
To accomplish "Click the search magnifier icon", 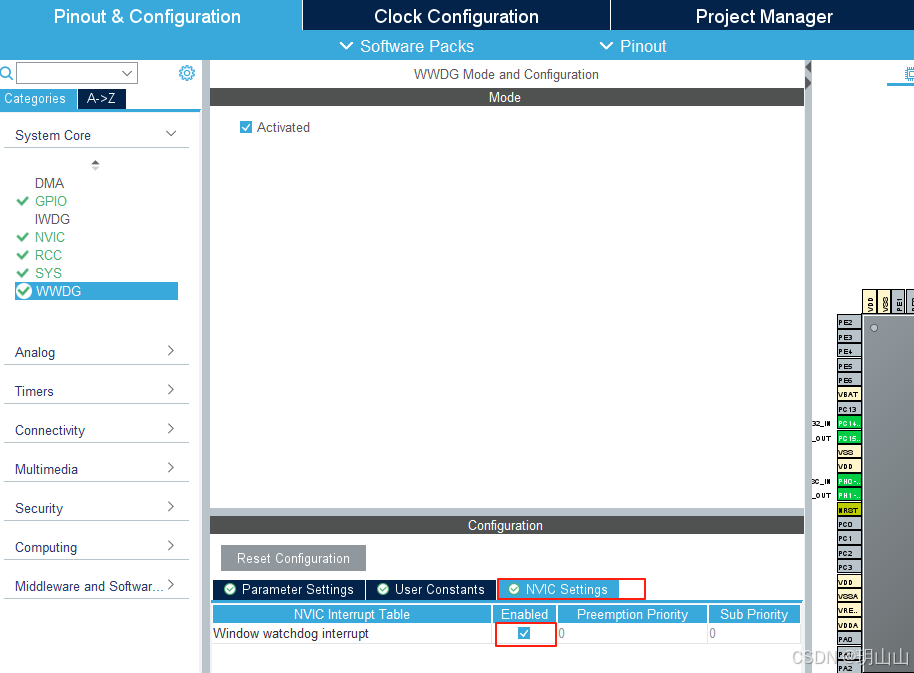I will [x=6, y=73].
